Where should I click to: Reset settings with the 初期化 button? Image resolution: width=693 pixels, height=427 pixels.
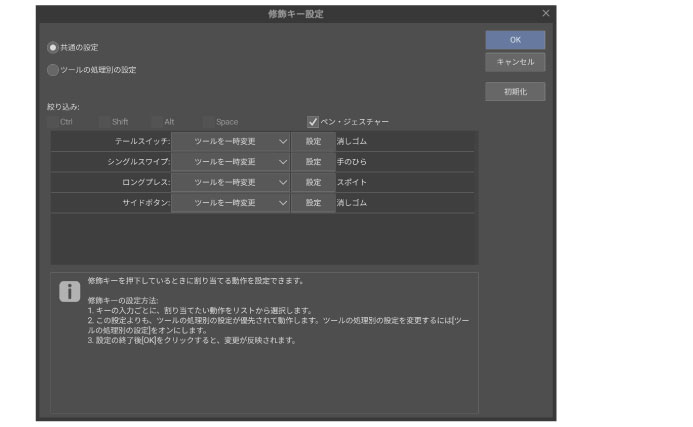pyautogui.click(x=515, y=92)
